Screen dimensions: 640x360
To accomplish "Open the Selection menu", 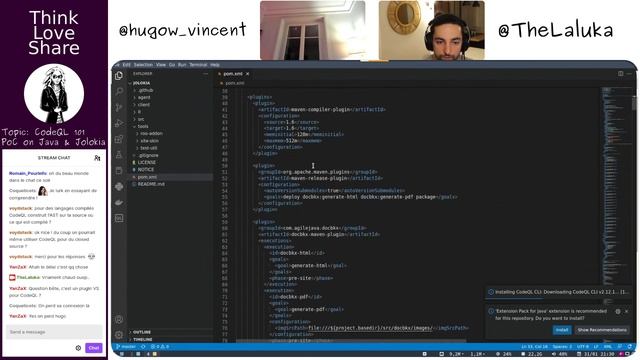I will (143, 65).
